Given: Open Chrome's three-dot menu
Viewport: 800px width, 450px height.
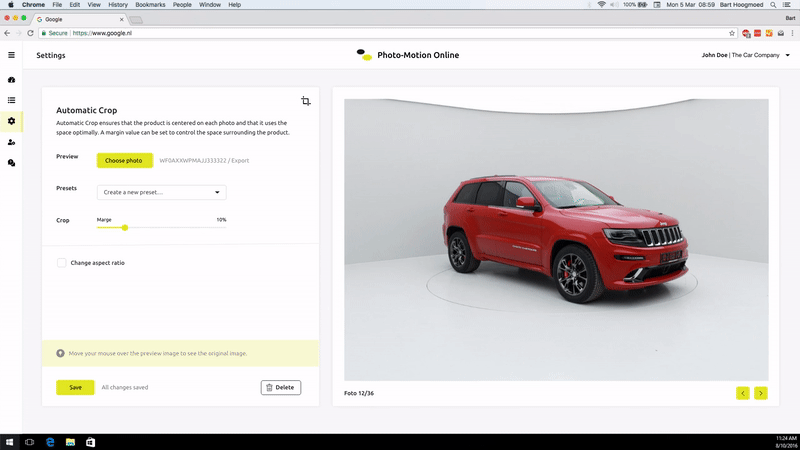Looking at the screenshot, I should point(792,33).
